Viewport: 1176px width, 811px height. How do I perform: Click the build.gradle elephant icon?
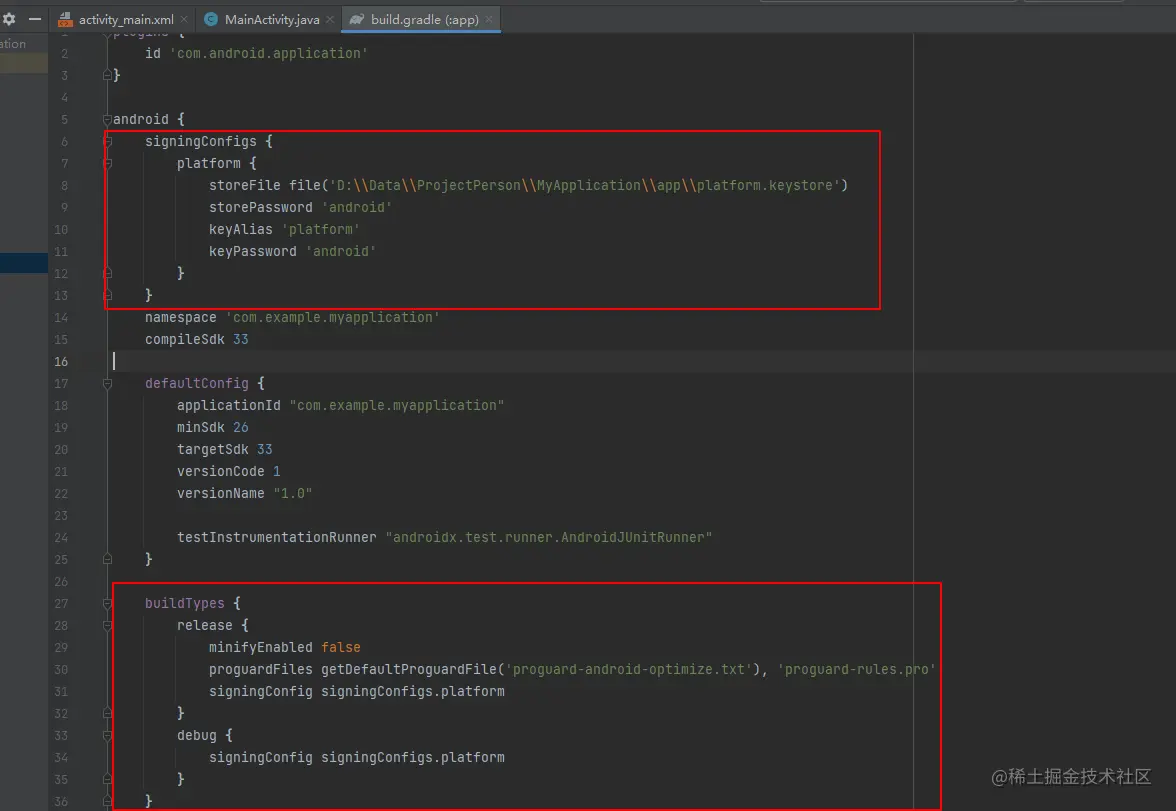tap(356, 20)
